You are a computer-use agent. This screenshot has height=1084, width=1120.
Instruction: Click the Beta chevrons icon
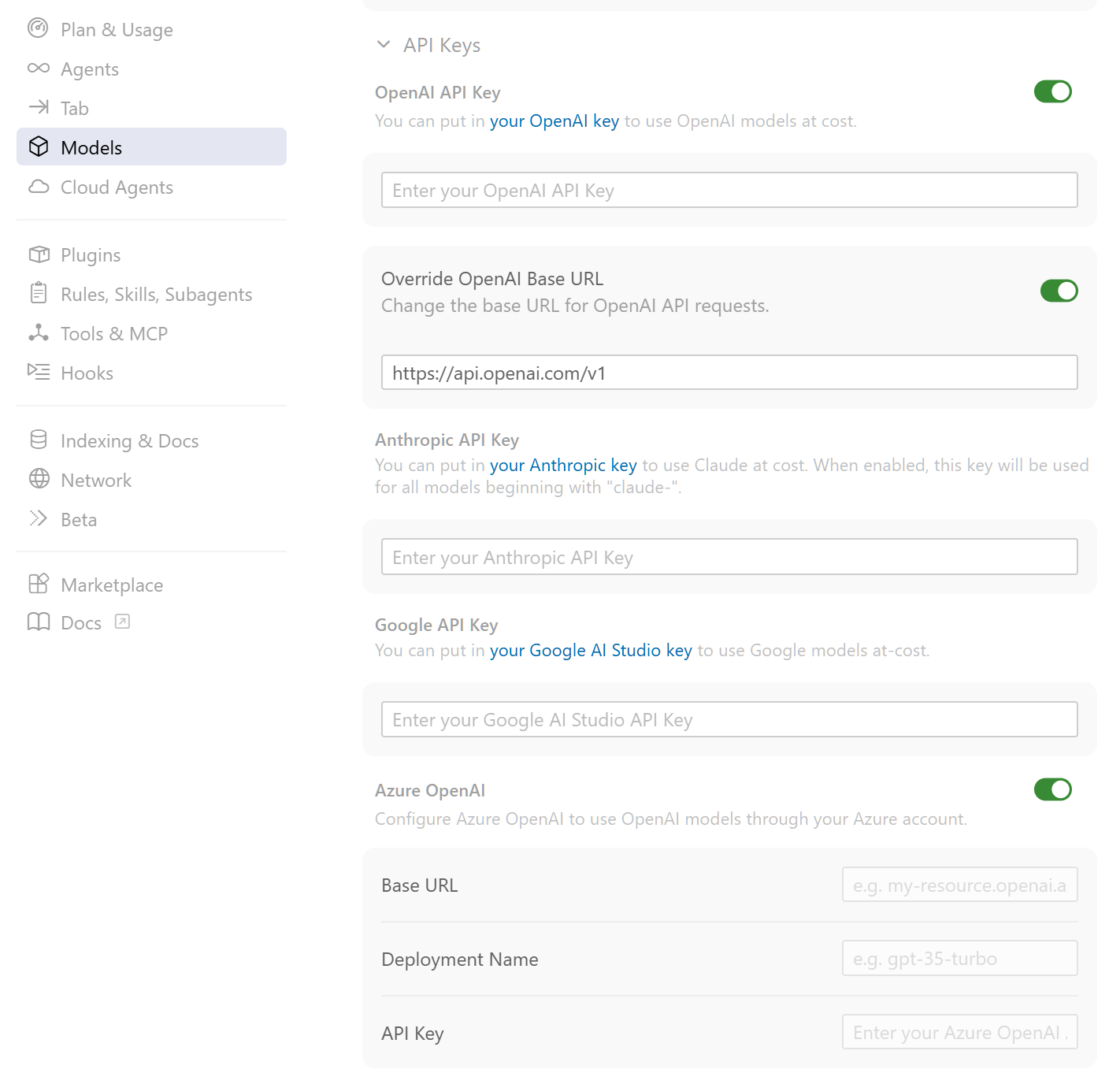38,518
